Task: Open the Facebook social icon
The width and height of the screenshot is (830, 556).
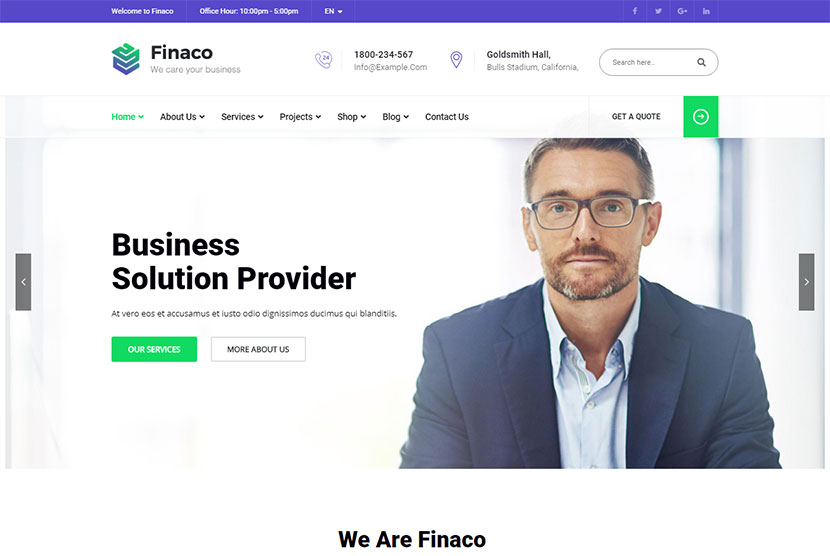Action: (x=635, y=11)
